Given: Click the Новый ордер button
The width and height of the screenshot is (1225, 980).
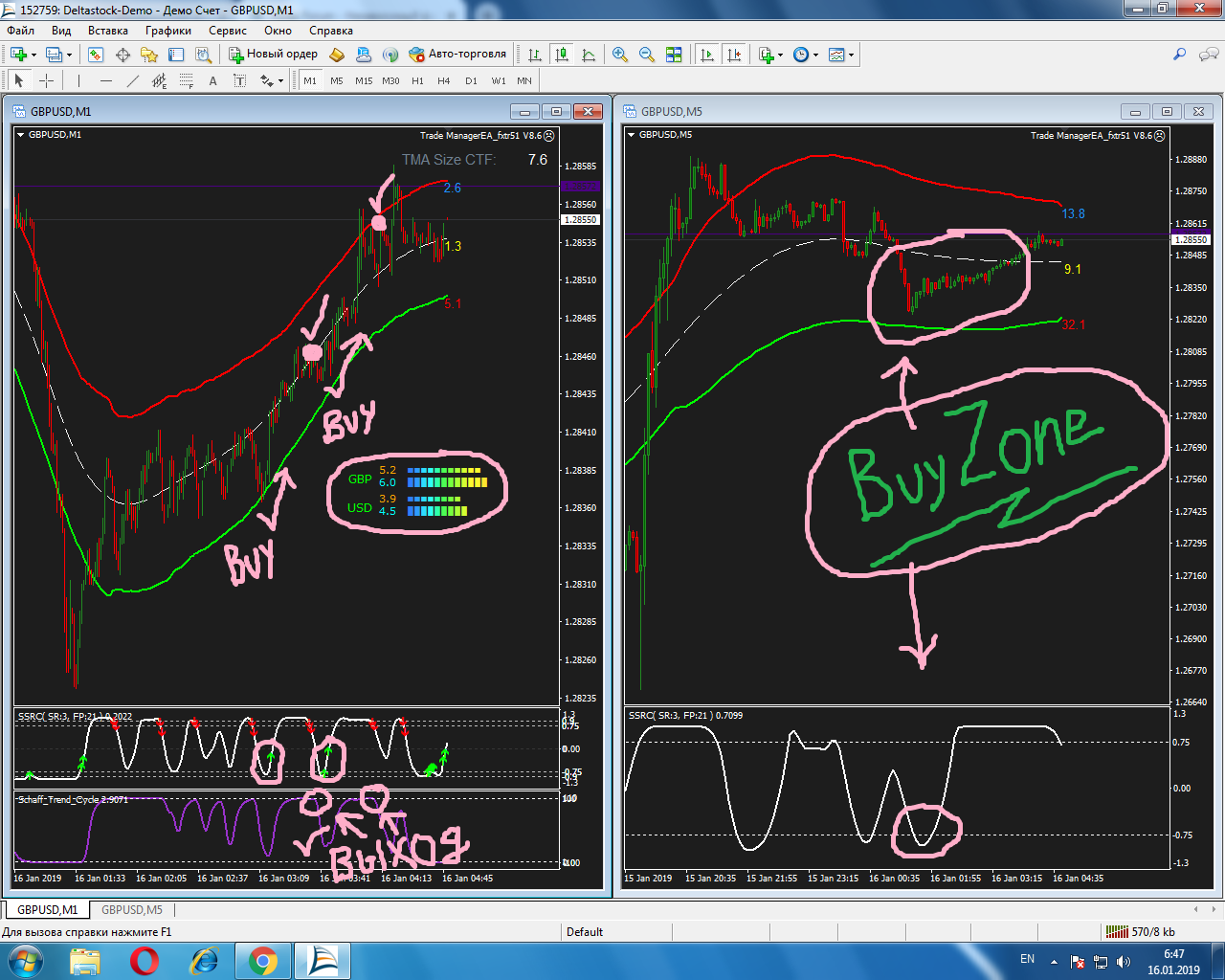Looking at the screenshot, I should click(273, 55).
